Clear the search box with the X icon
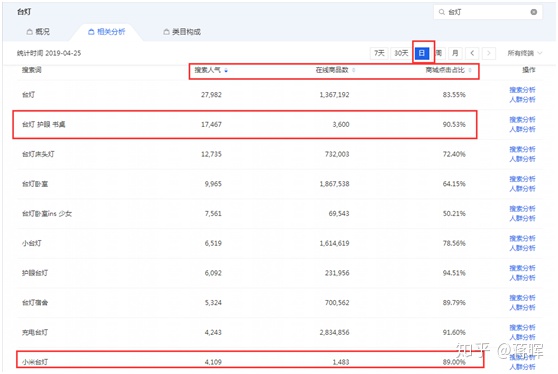 point(533,12)
